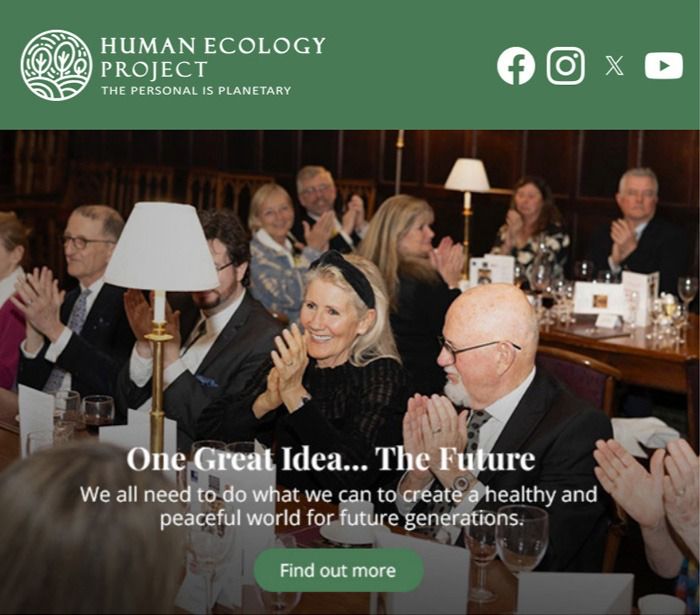Open the Instagram profile icon
Viewport: 700px width, 615px height.
566,66
